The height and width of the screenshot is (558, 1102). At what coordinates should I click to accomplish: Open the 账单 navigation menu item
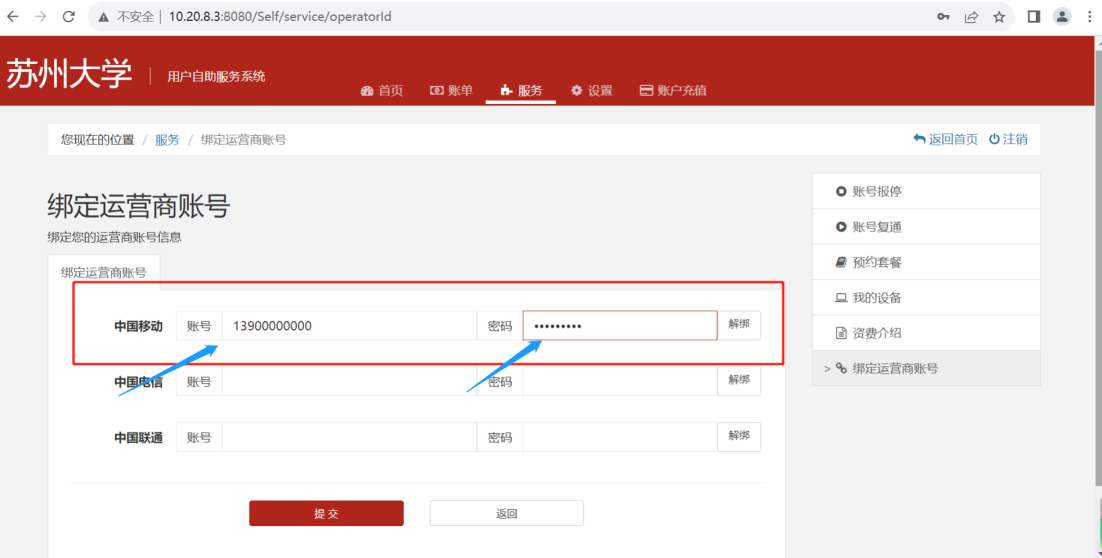(x=451, y=91)
